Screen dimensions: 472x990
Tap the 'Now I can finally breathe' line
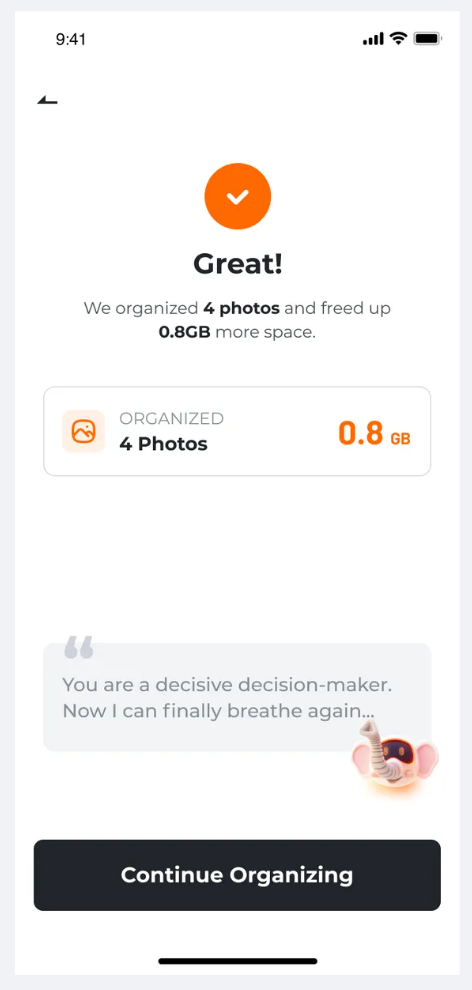click(x=218, y=712)
